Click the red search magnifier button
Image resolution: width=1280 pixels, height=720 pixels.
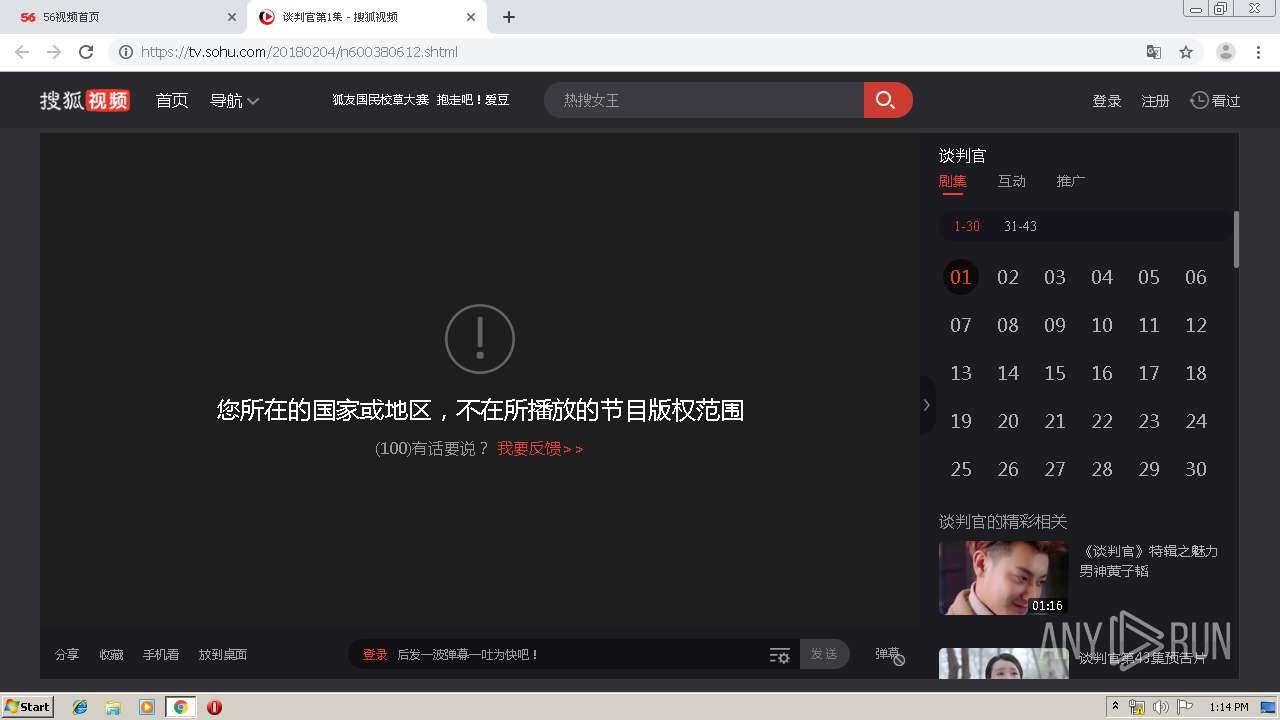click(887, 100)
